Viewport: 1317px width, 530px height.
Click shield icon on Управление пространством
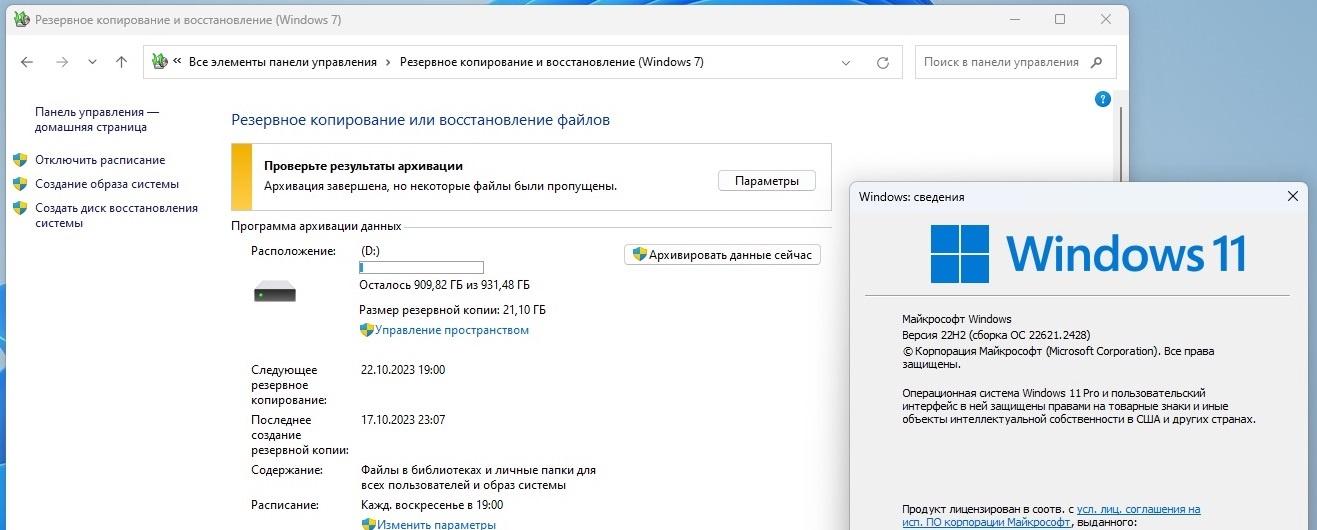(x=366, y=330)
